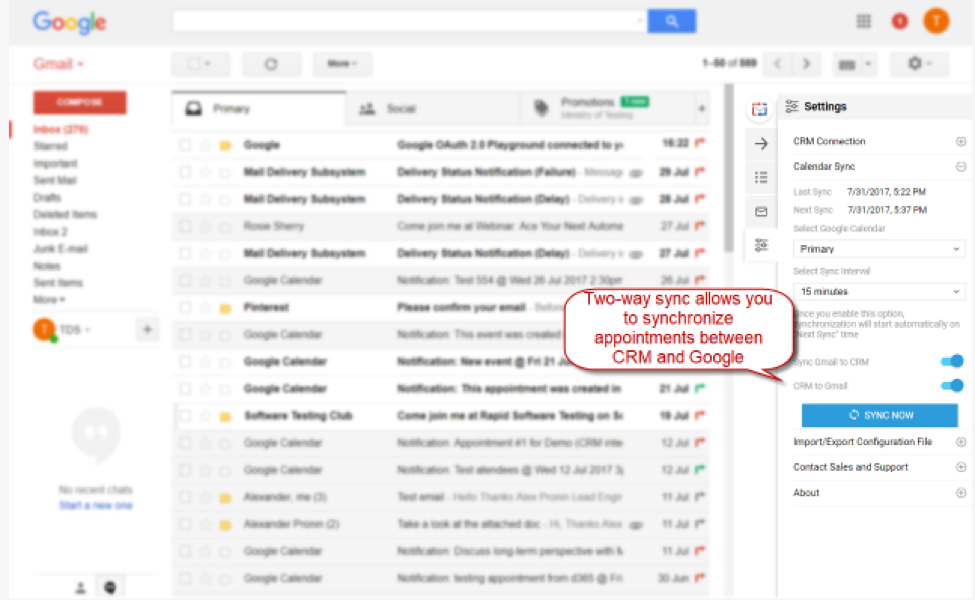This screenshot has width=975, height=600.
Task: Open the Sent Mail folder
Action: click(x=55, y=180)
